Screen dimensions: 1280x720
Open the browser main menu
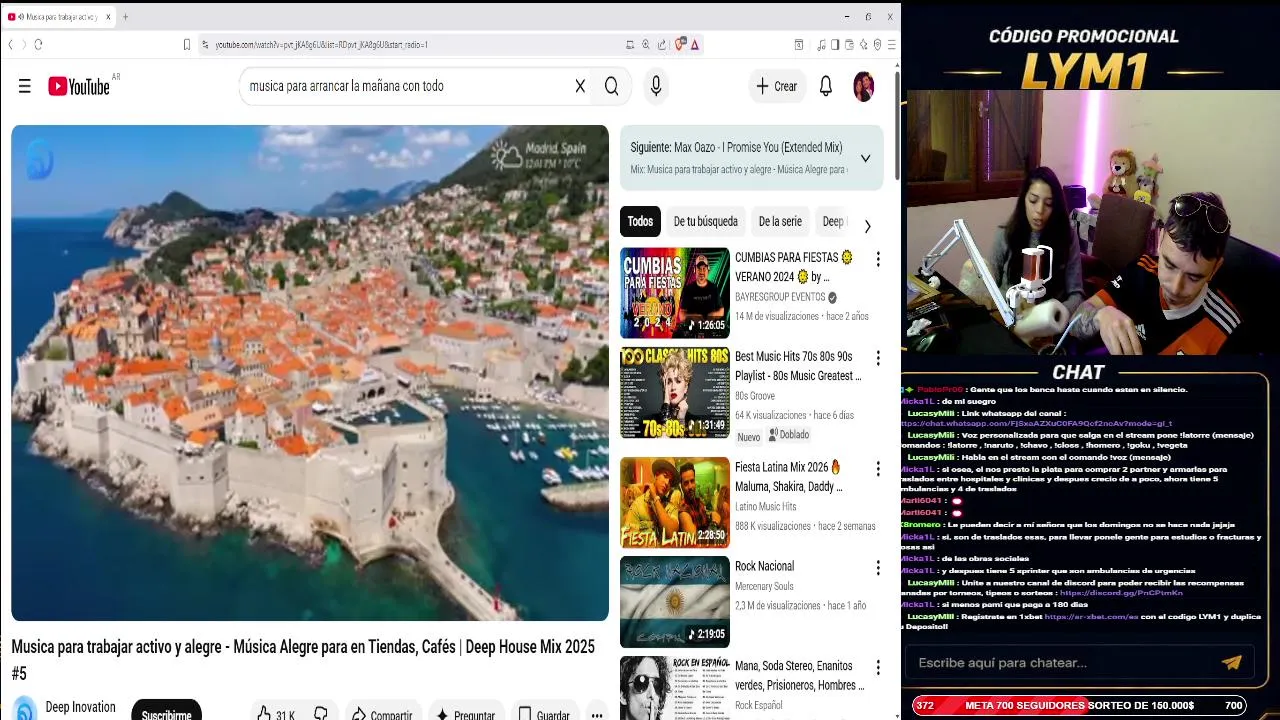tap(891, 44)
